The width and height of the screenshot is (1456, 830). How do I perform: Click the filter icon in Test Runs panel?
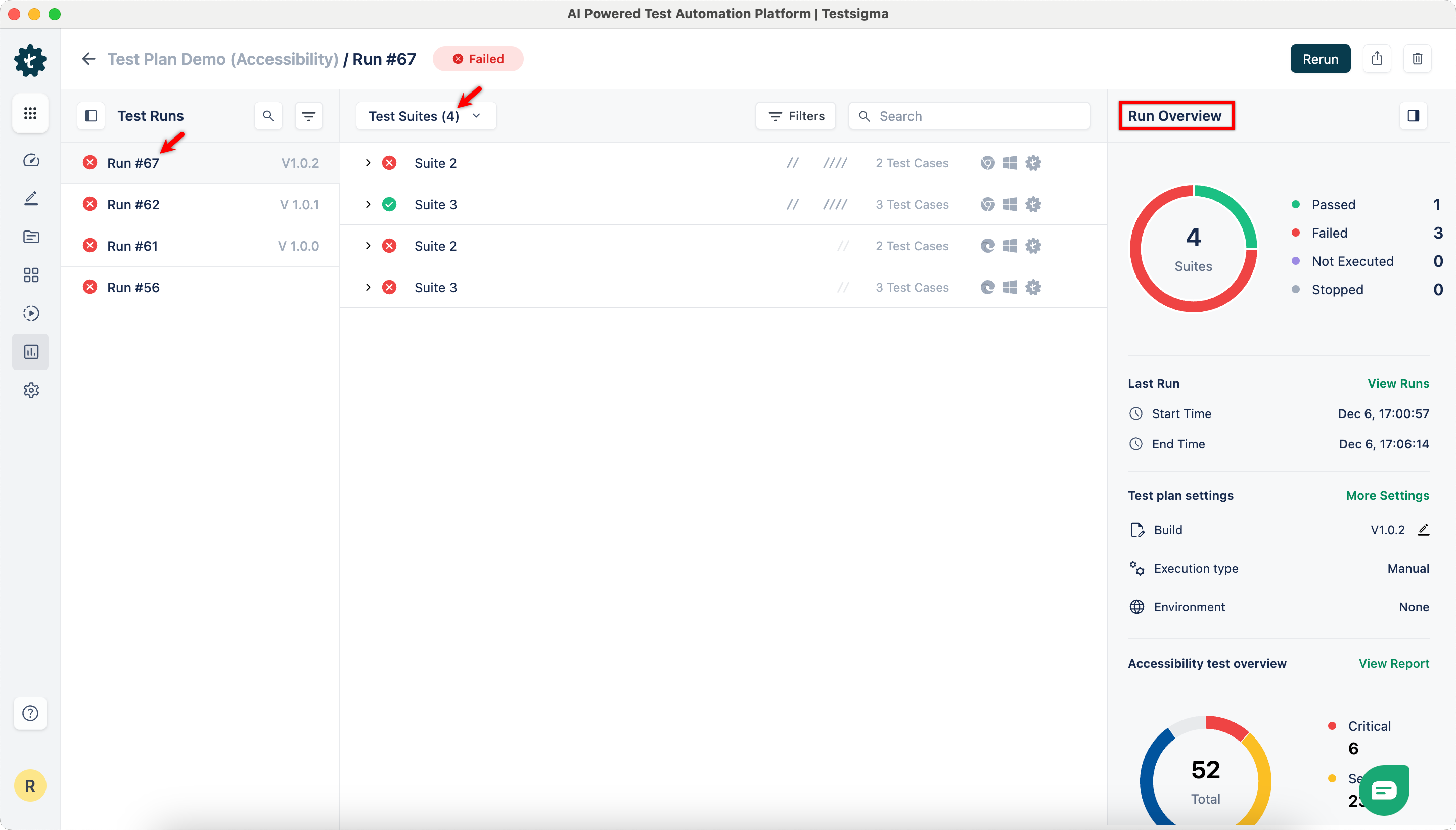coord(308,116)
